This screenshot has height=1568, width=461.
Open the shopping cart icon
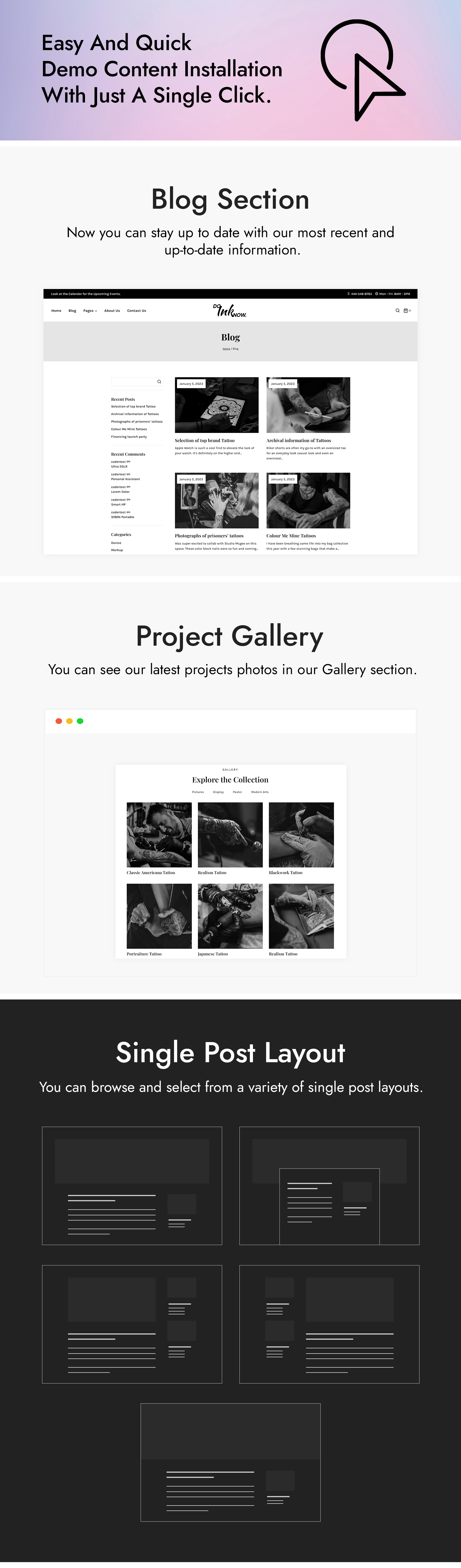point(406,310)
